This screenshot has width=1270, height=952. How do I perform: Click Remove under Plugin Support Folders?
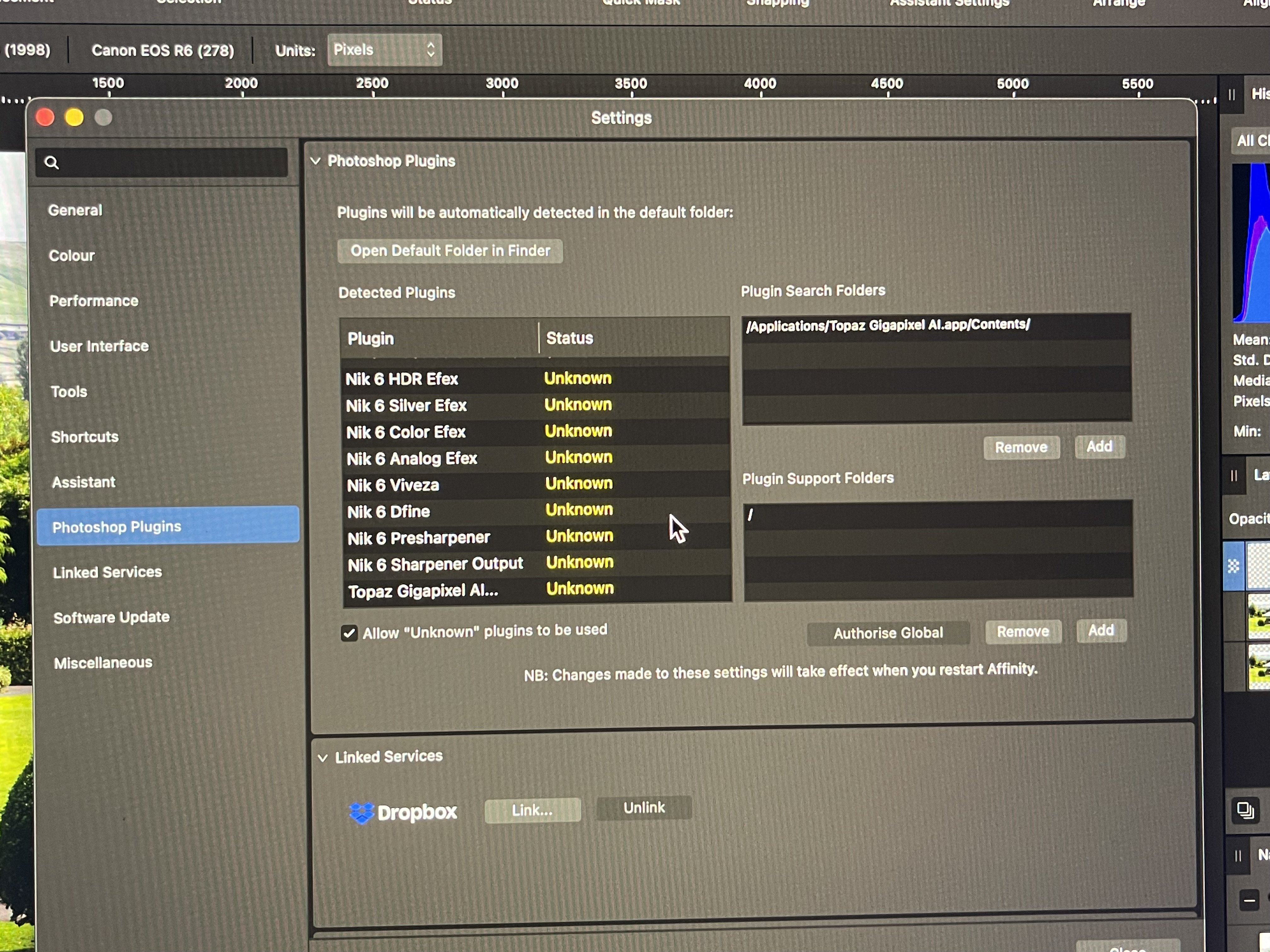tap(1023, 632)
